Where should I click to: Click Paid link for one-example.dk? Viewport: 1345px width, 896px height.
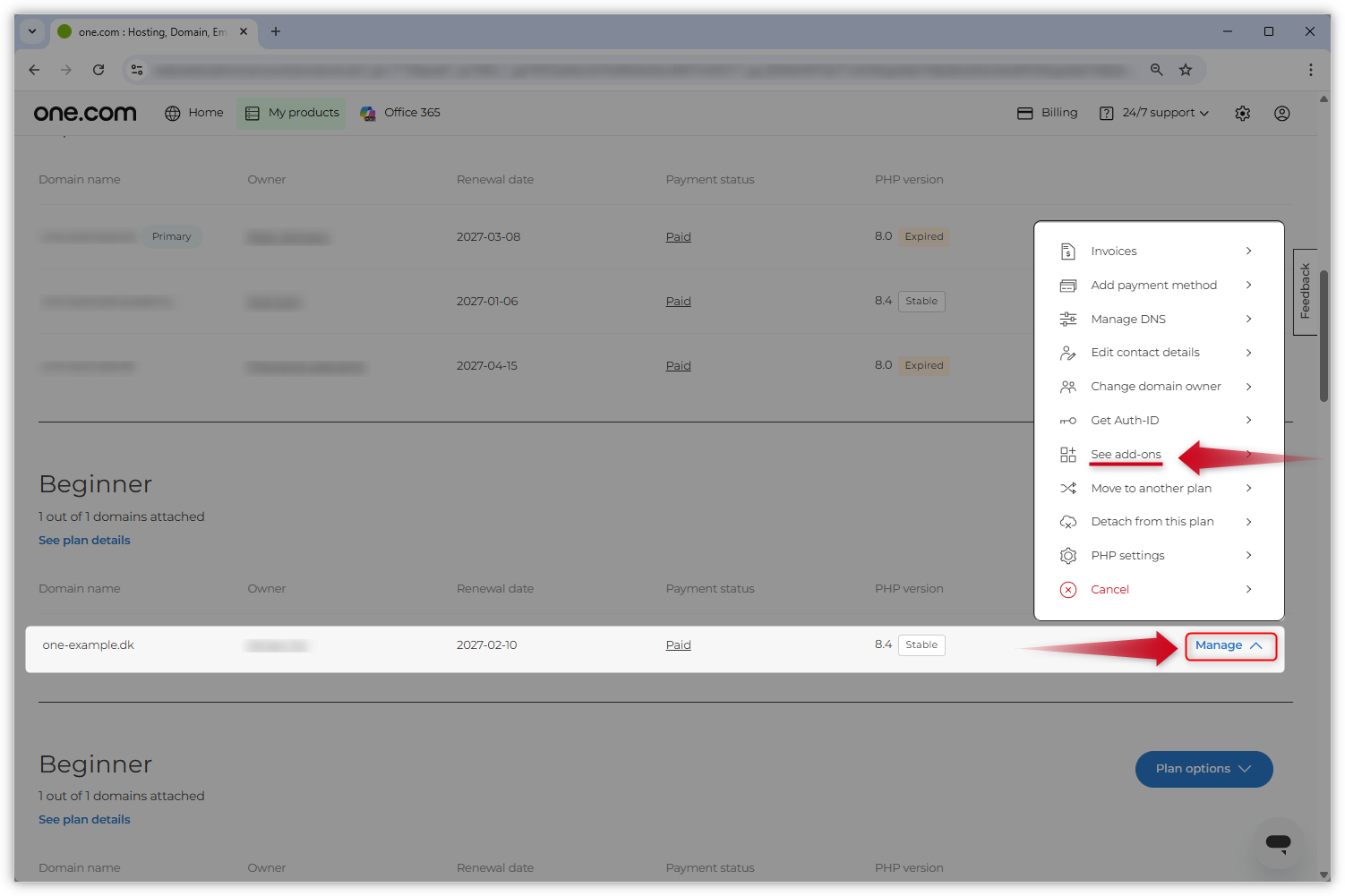click(x=678, y=645)
